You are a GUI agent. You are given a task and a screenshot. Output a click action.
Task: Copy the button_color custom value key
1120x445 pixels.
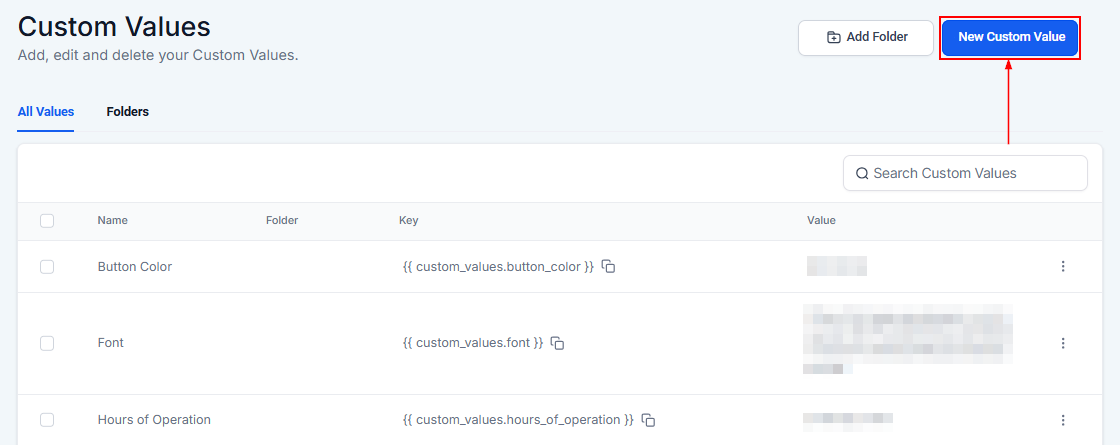tap(608, 267)
